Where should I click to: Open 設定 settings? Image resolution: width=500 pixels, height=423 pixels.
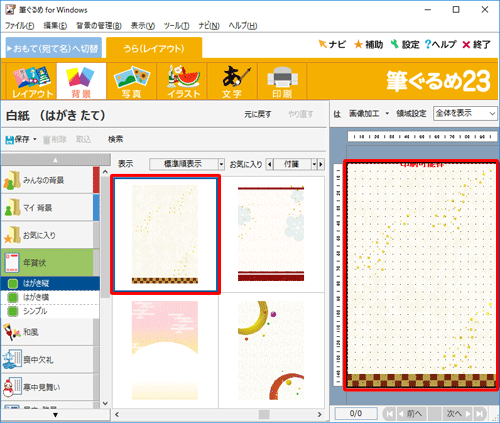(x=405, y=44)
